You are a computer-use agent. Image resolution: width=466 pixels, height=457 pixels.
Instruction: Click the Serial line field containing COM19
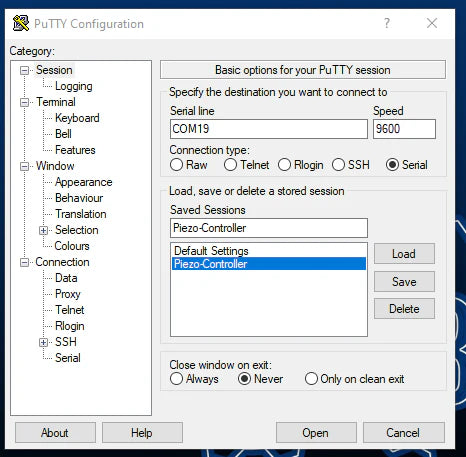(x=269, y=129)
